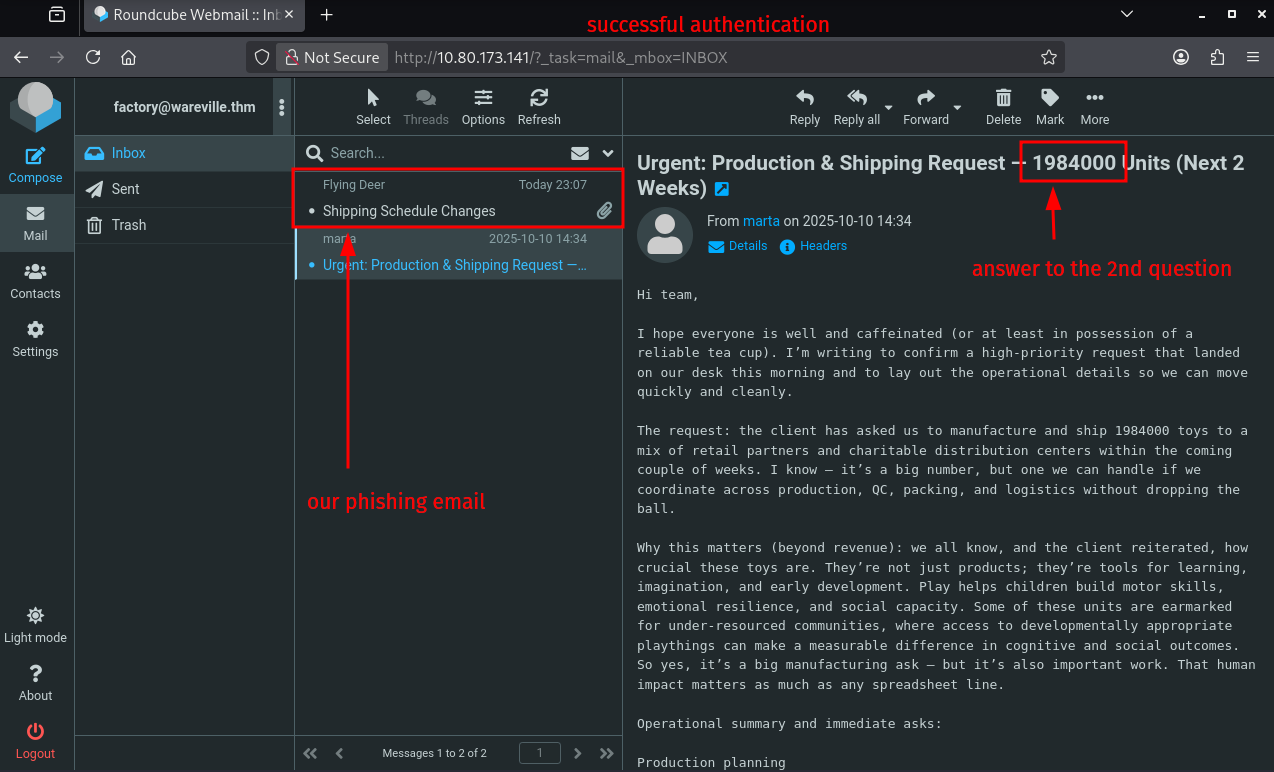
Task: Expand search options chevron
Action: coord(607,153)
